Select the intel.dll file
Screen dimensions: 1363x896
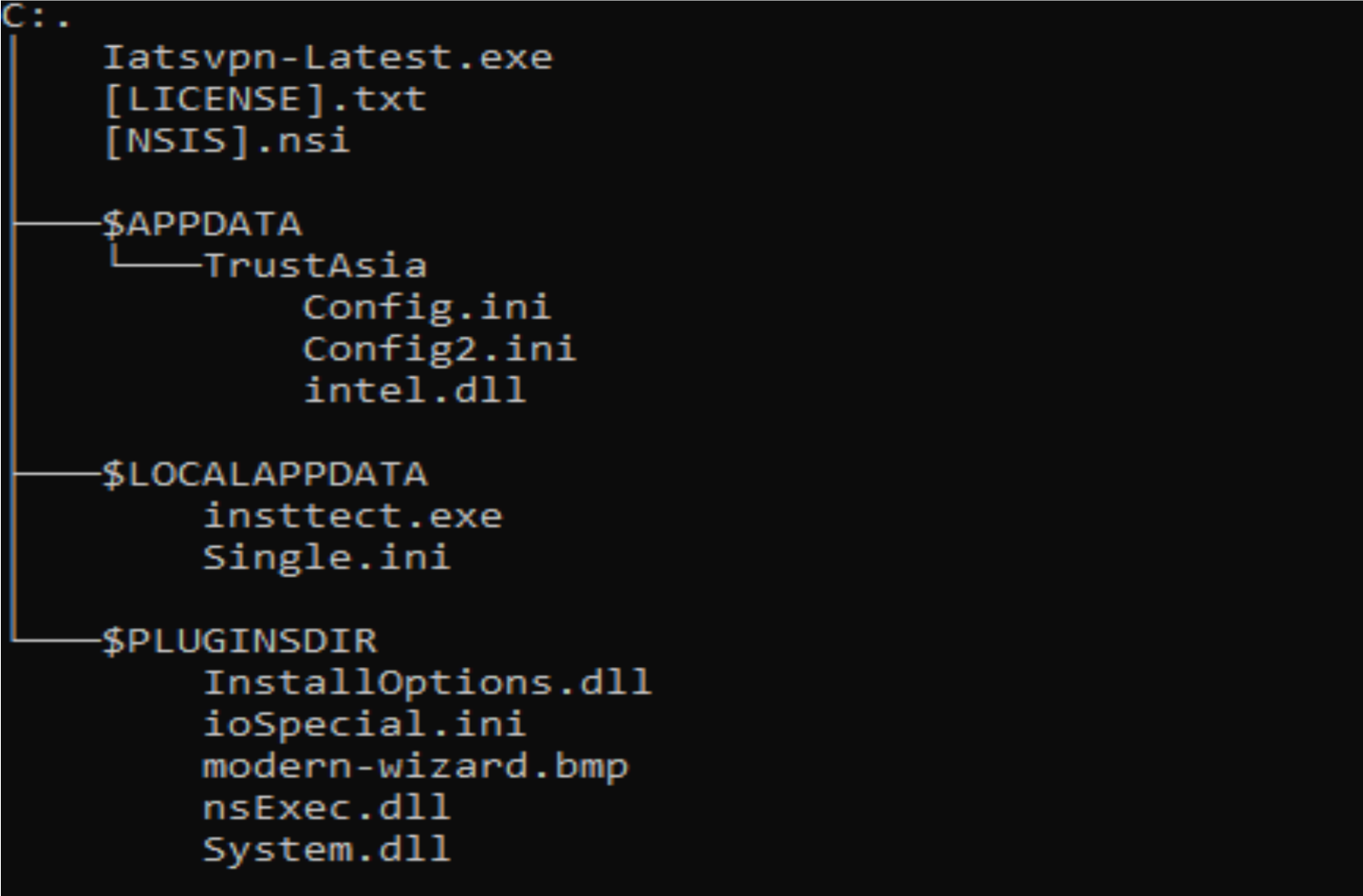pyautogui.click(x=415, y=391)
